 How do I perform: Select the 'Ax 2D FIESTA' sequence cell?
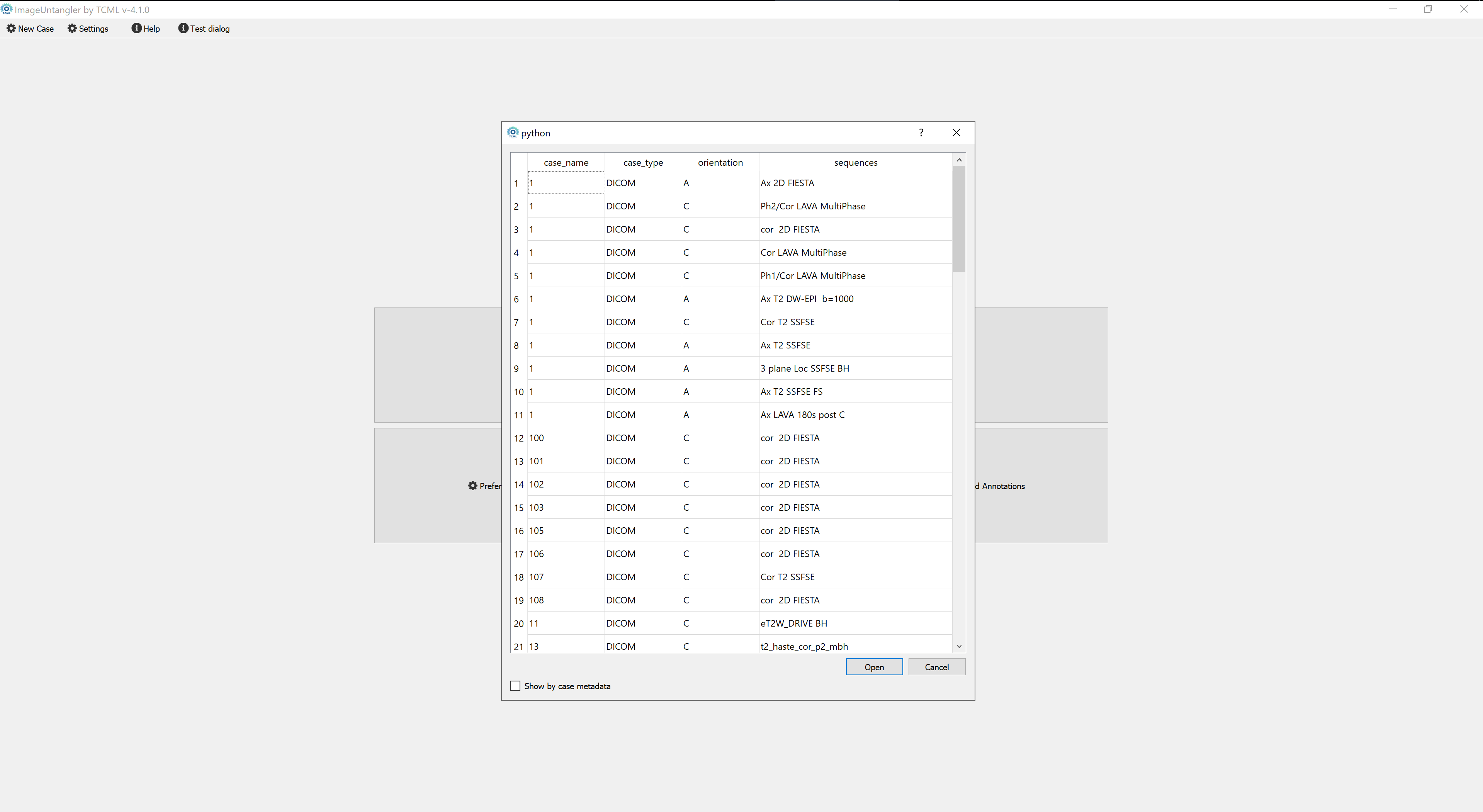click(x=856, y=183)
